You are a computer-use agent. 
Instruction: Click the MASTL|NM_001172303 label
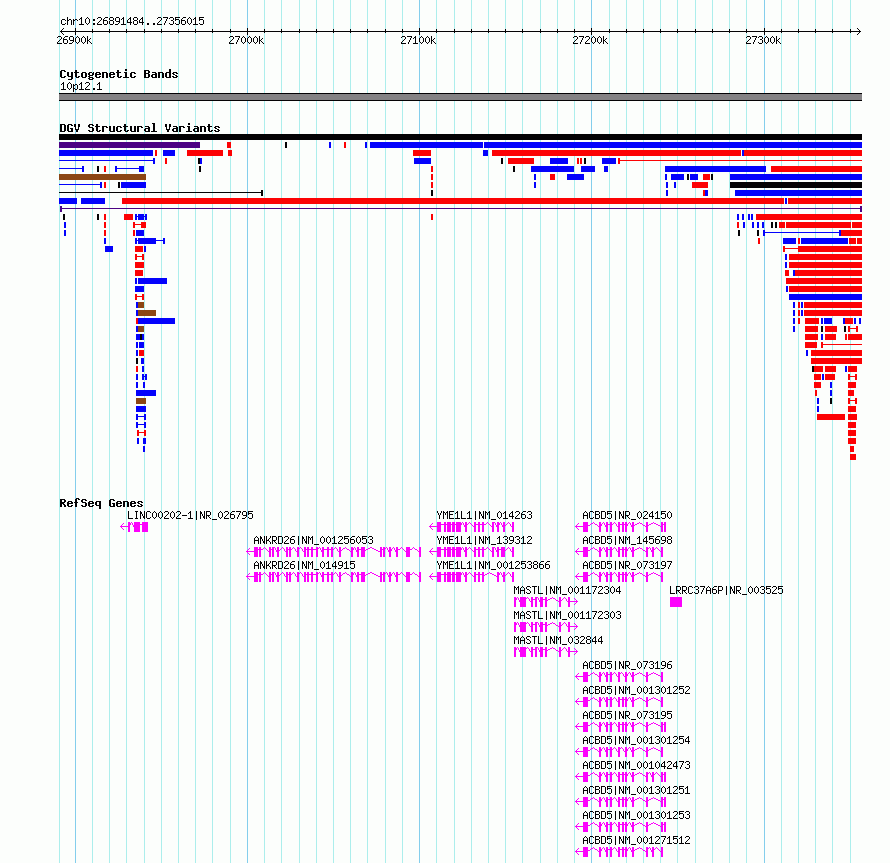567,615
